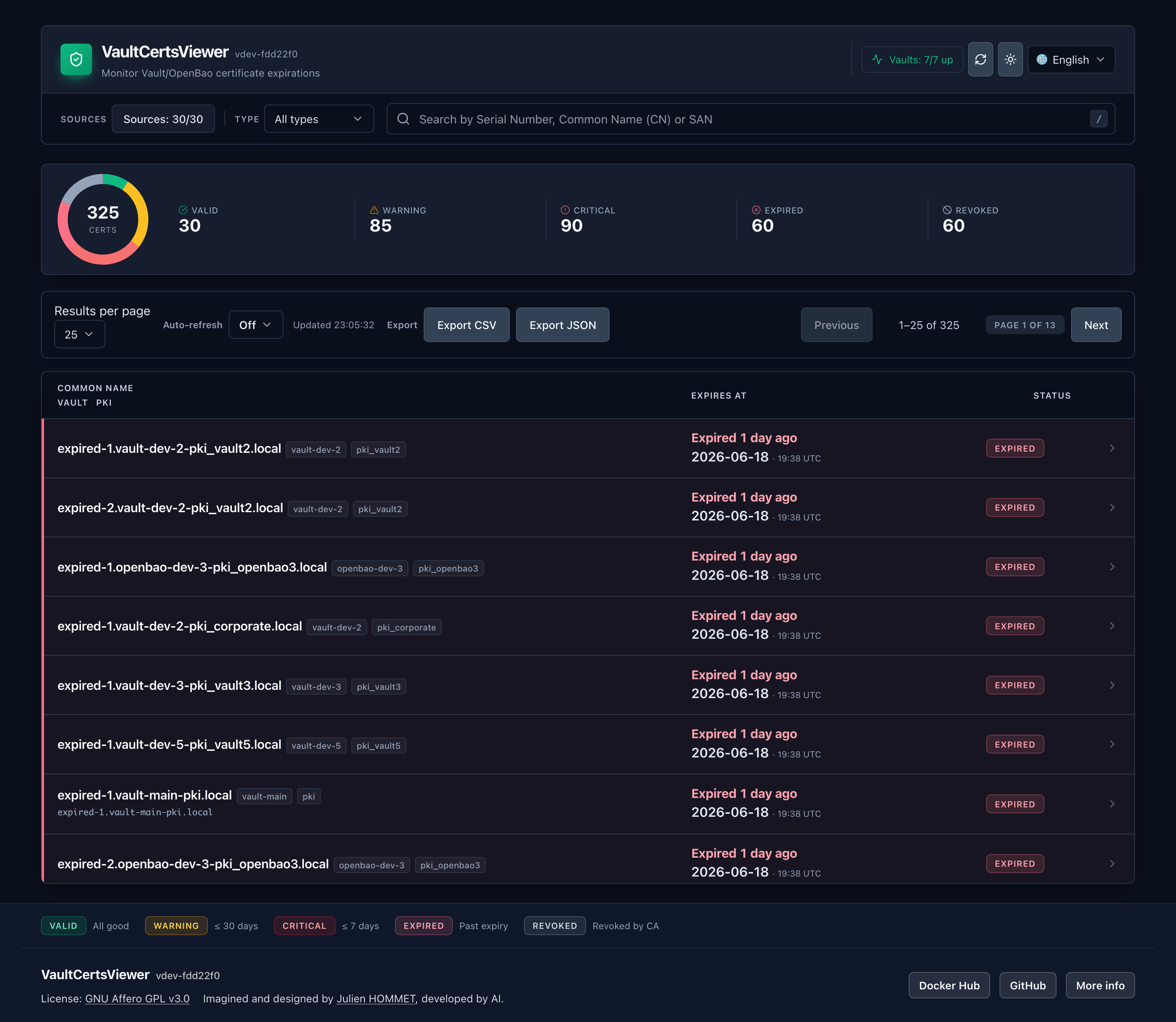Click Updated 23:05:32 timestamp
This screenshot has height=1022, width=1176.
tap(334, 325)
